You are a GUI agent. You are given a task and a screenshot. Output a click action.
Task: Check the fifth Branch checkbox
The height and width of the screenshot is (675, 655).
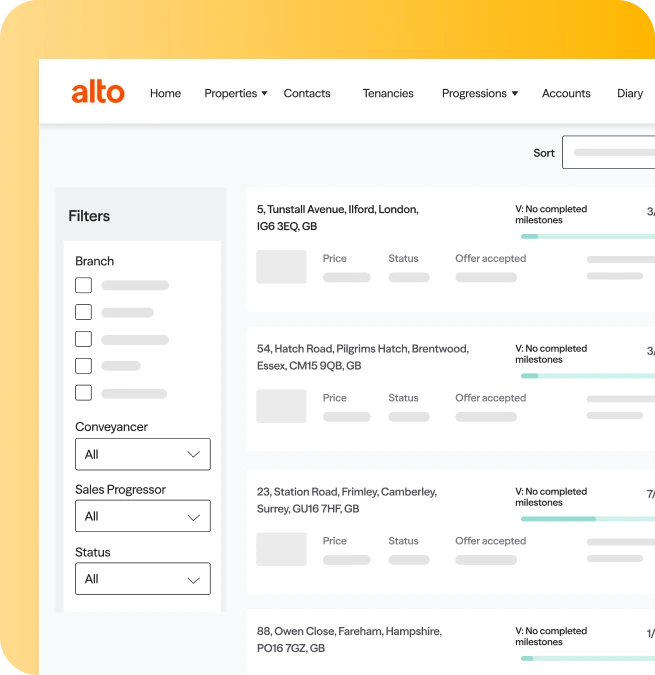(x=84, y=393)
